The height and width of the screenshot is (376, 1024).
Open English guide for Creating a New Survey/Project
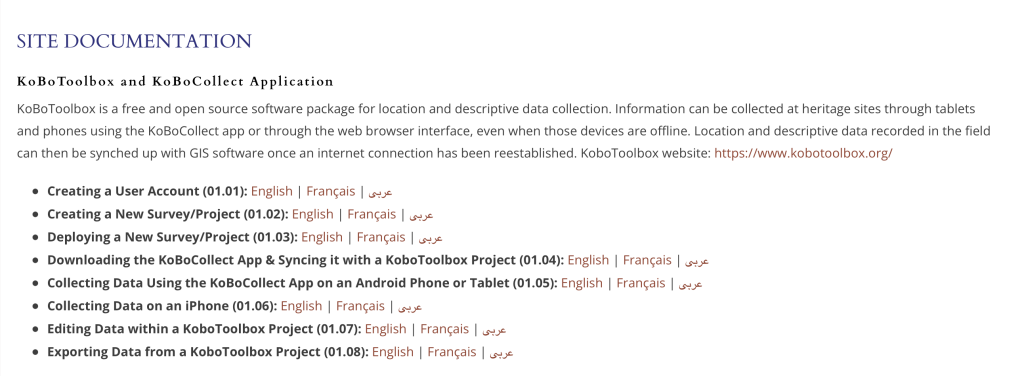point(312,214)
